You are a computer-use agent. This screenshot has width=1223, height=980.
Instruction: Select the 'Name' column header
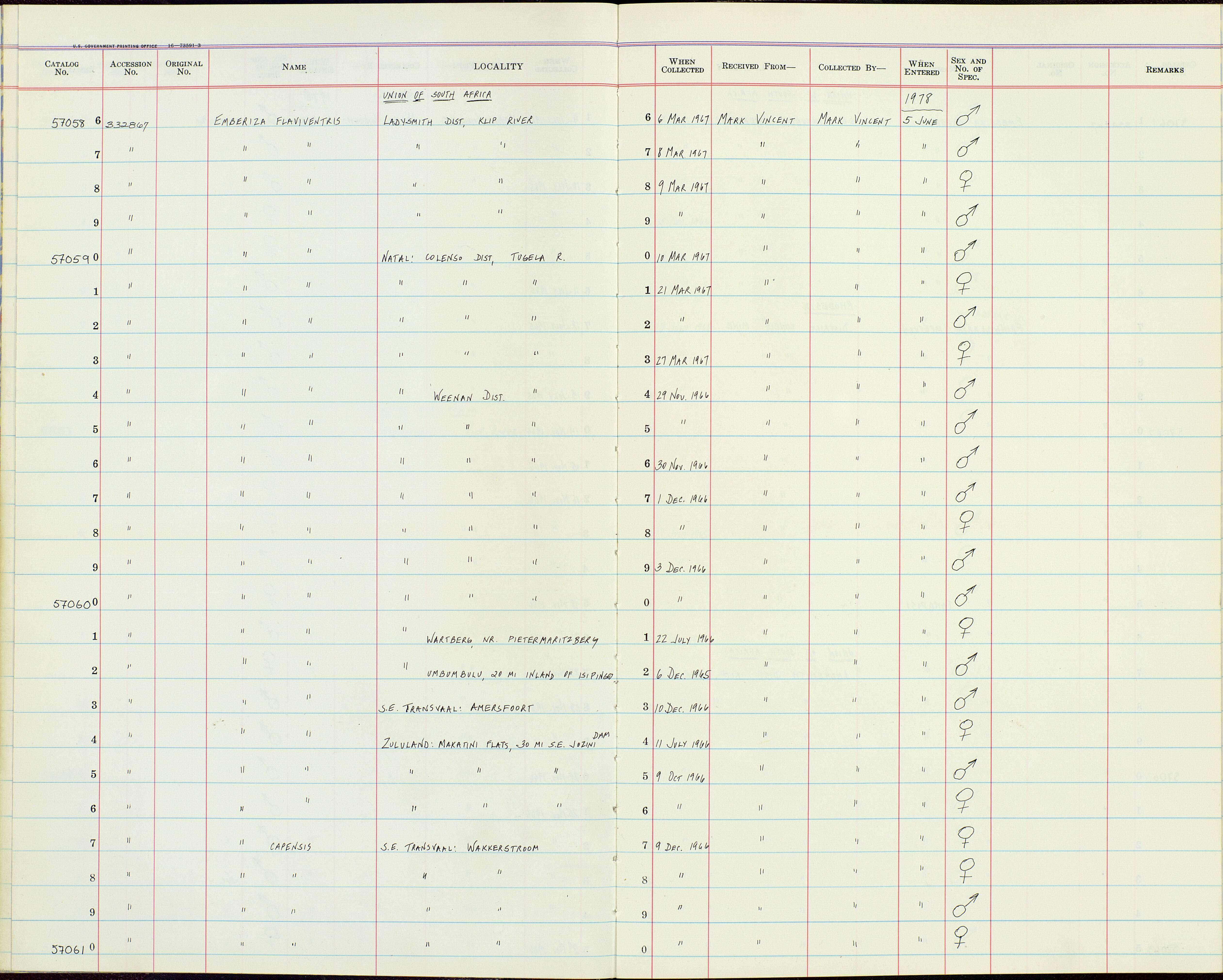click(x=294, y=67)
